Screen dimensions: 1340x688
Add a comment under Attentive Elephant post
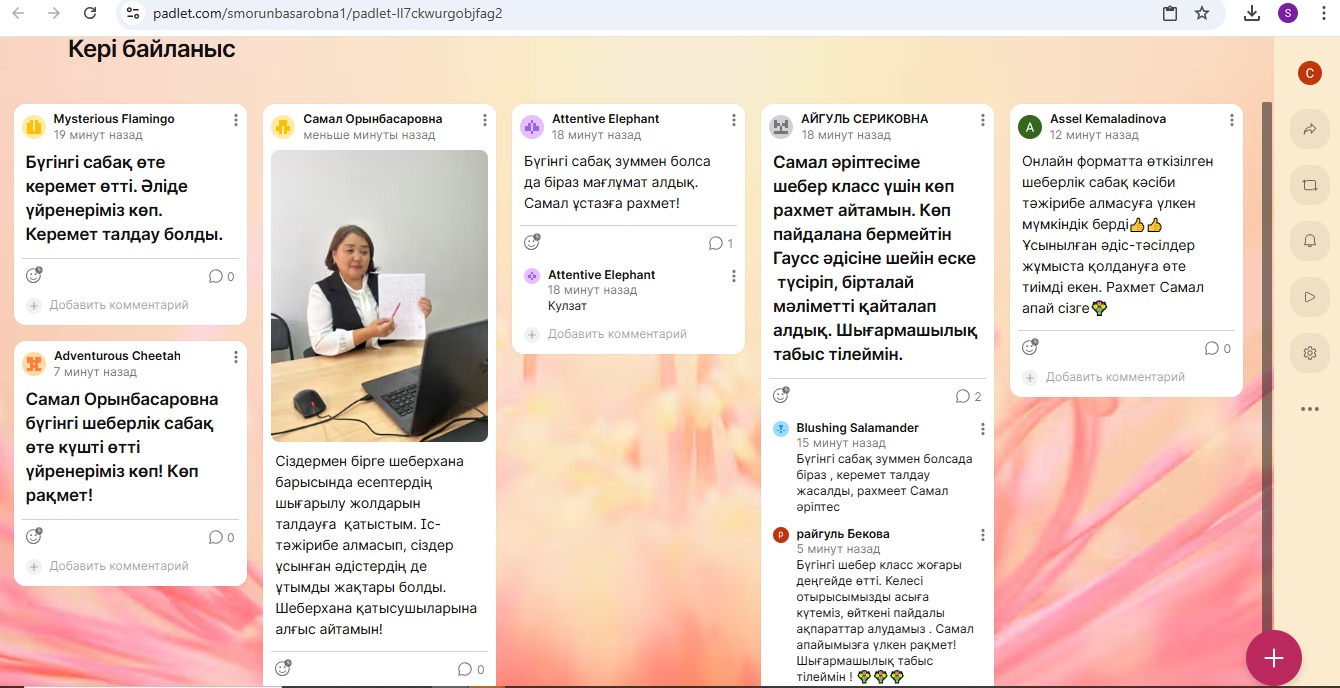coord(616,334)
